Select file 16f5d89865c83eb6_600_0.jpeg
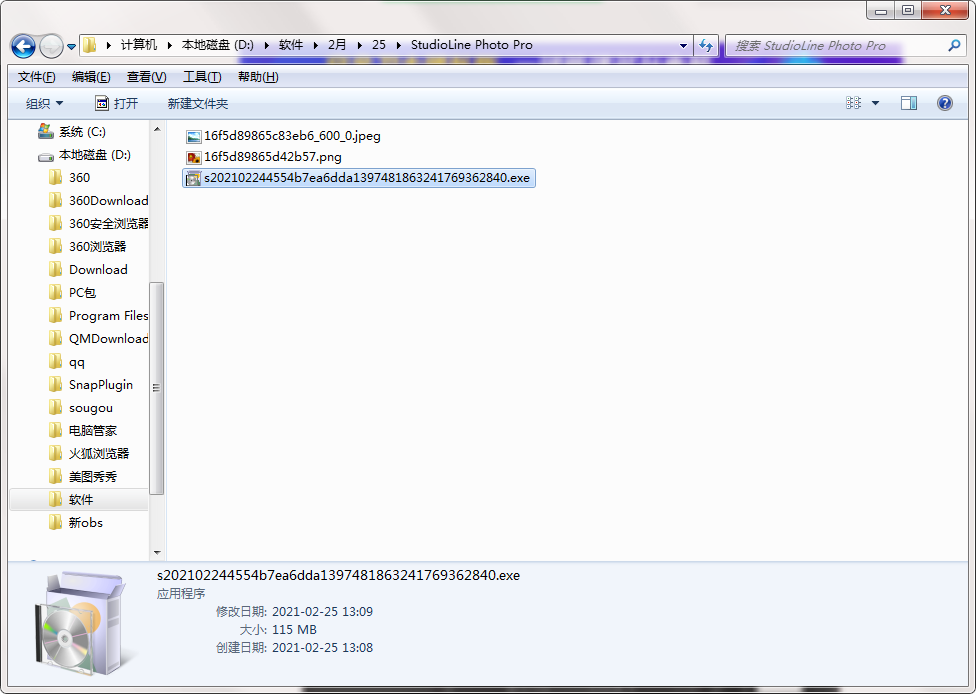 pyautogui.click(x=284, y=136)
